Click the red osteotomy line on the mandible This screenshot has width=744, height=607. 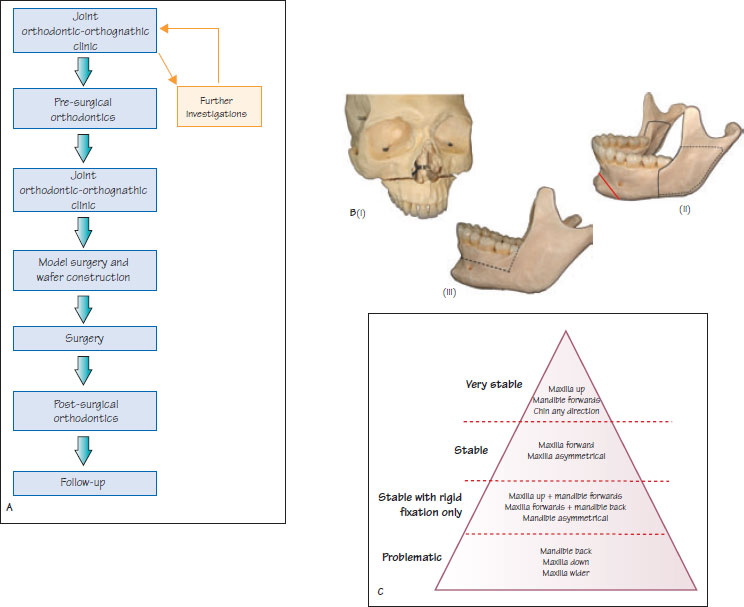(x=608, y=186)
